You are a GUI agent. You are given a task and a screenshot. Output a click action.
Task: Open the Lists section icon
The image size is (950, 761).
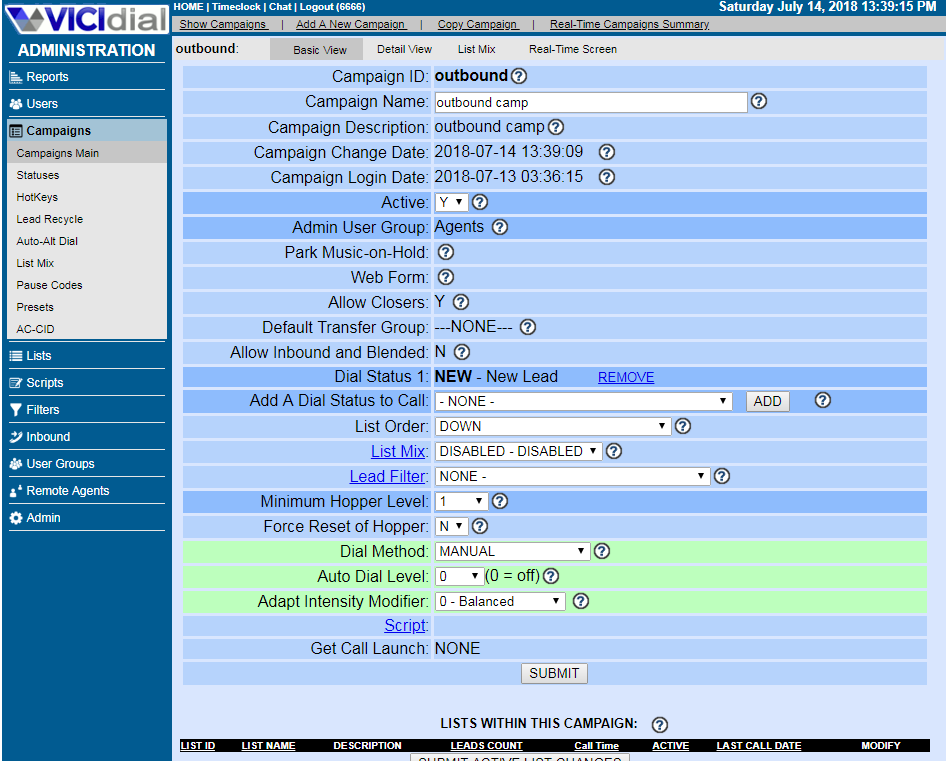point(14,355)
